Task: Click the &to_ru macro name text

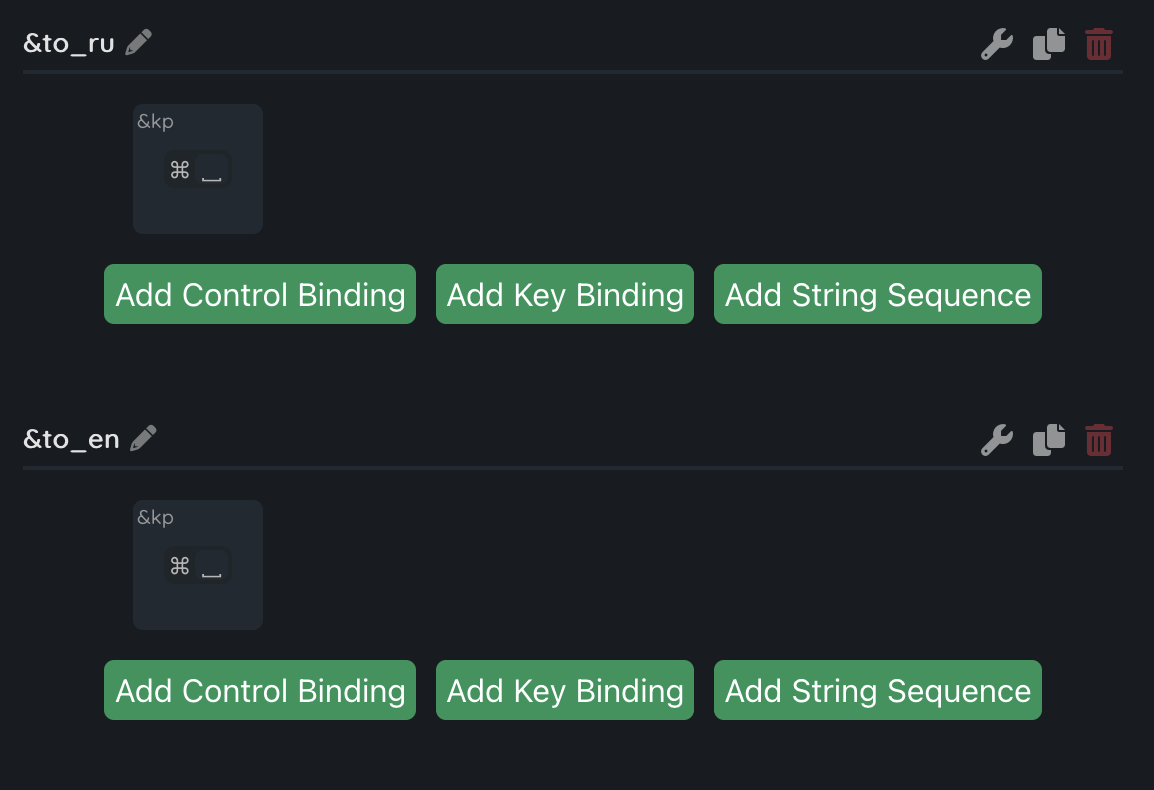Action: (69, 44)
